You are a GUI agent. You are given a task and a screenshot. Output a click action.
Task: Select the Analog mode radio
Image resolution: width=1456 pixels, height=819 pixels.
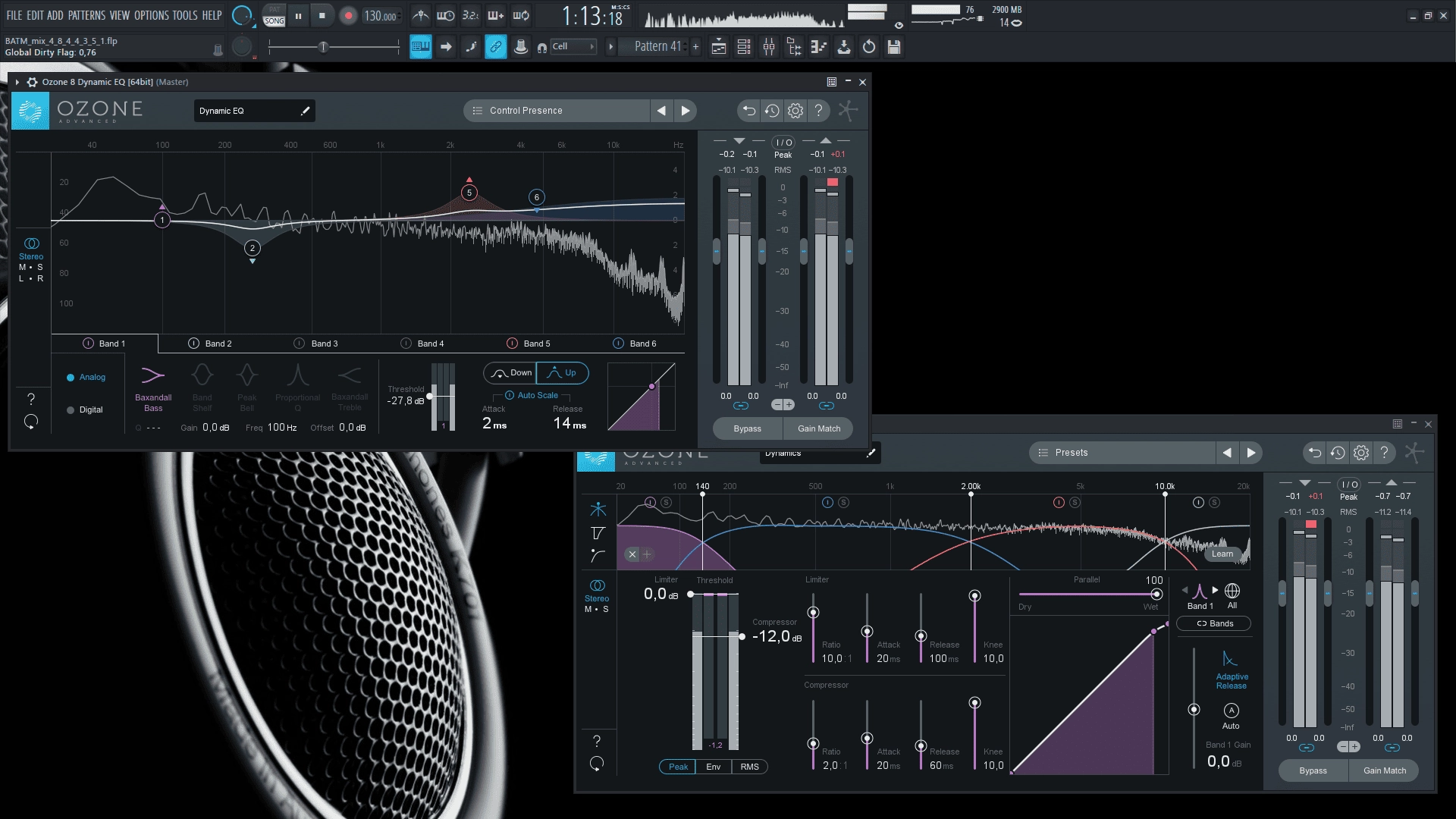pyautogui.click(x=86, y=378)
